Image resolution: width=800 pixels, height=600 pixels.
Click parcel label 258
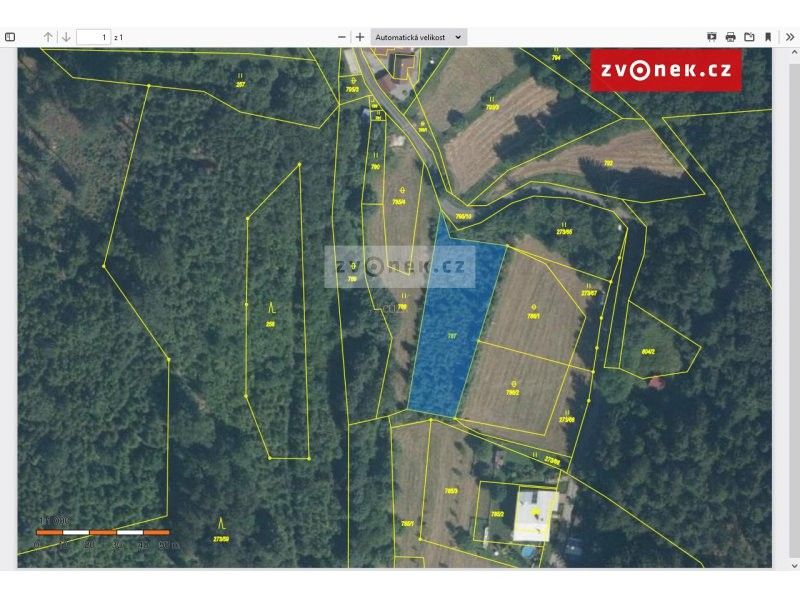coord(270,322)
